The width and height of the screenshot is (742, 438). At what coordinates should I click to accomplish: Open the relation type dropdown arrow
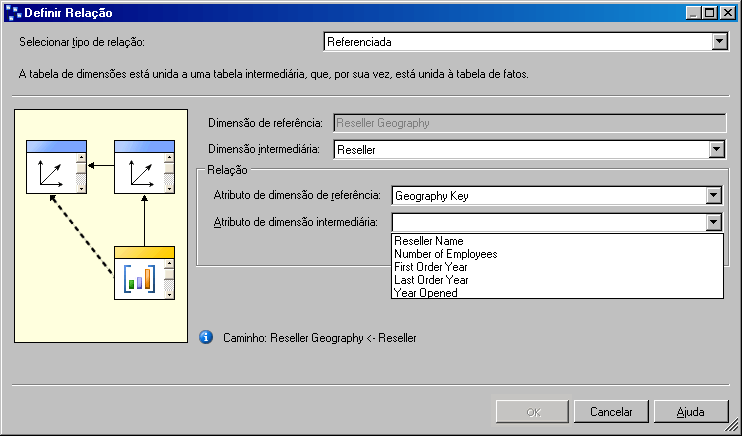[718, 42]
